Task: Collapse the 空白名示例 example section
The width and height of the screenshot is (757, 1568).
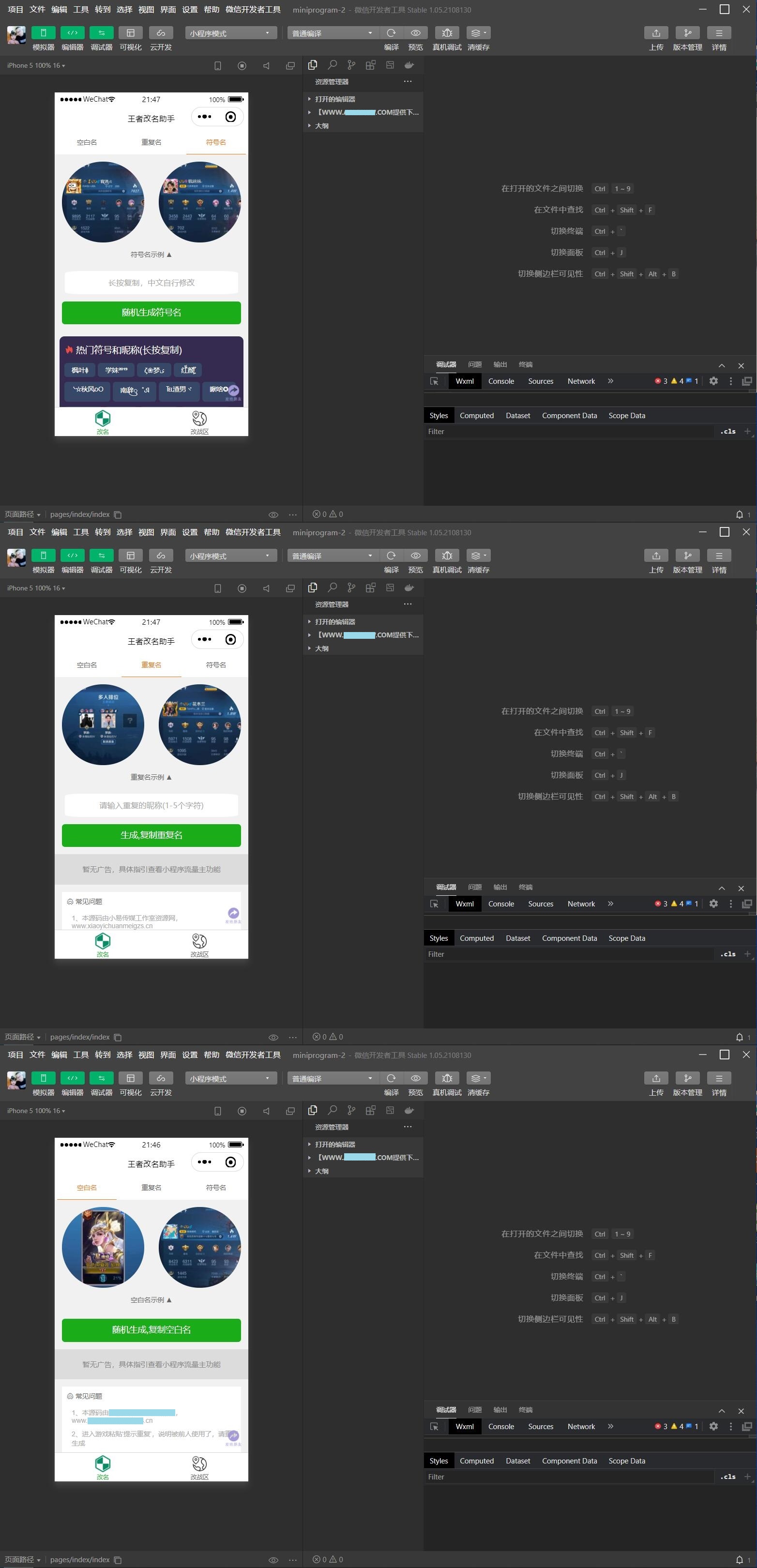Action: click(151, 1299)
